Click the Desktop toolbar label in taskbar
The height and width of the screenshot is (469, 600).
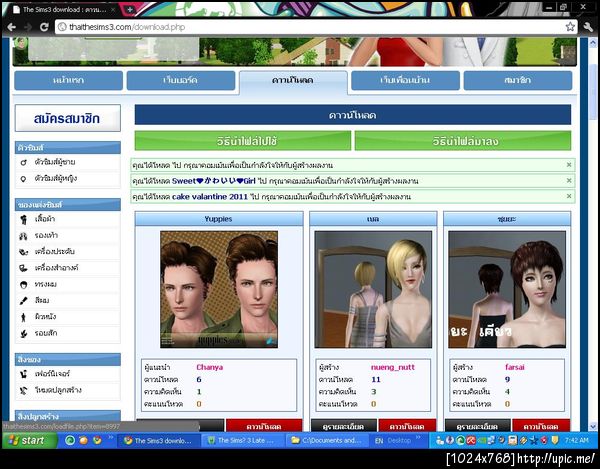[399, 441]
